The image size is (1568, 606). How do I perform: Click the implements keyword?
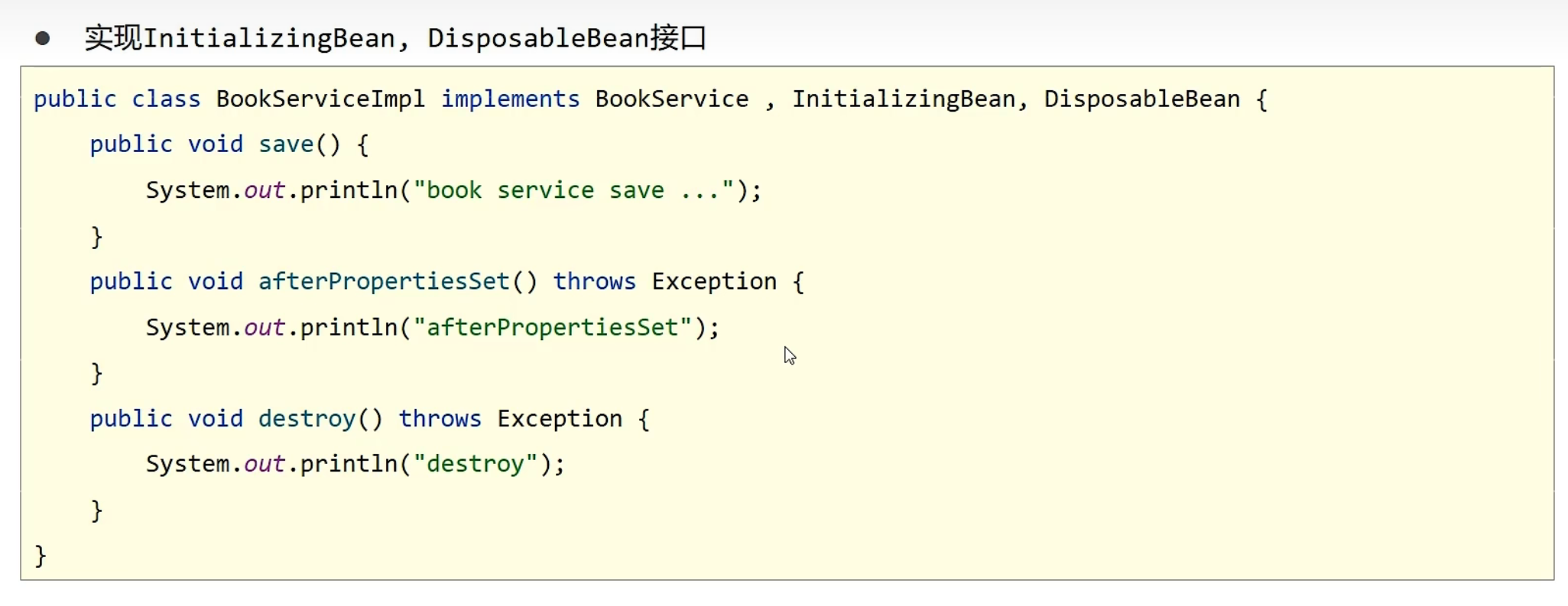point(510,99)
